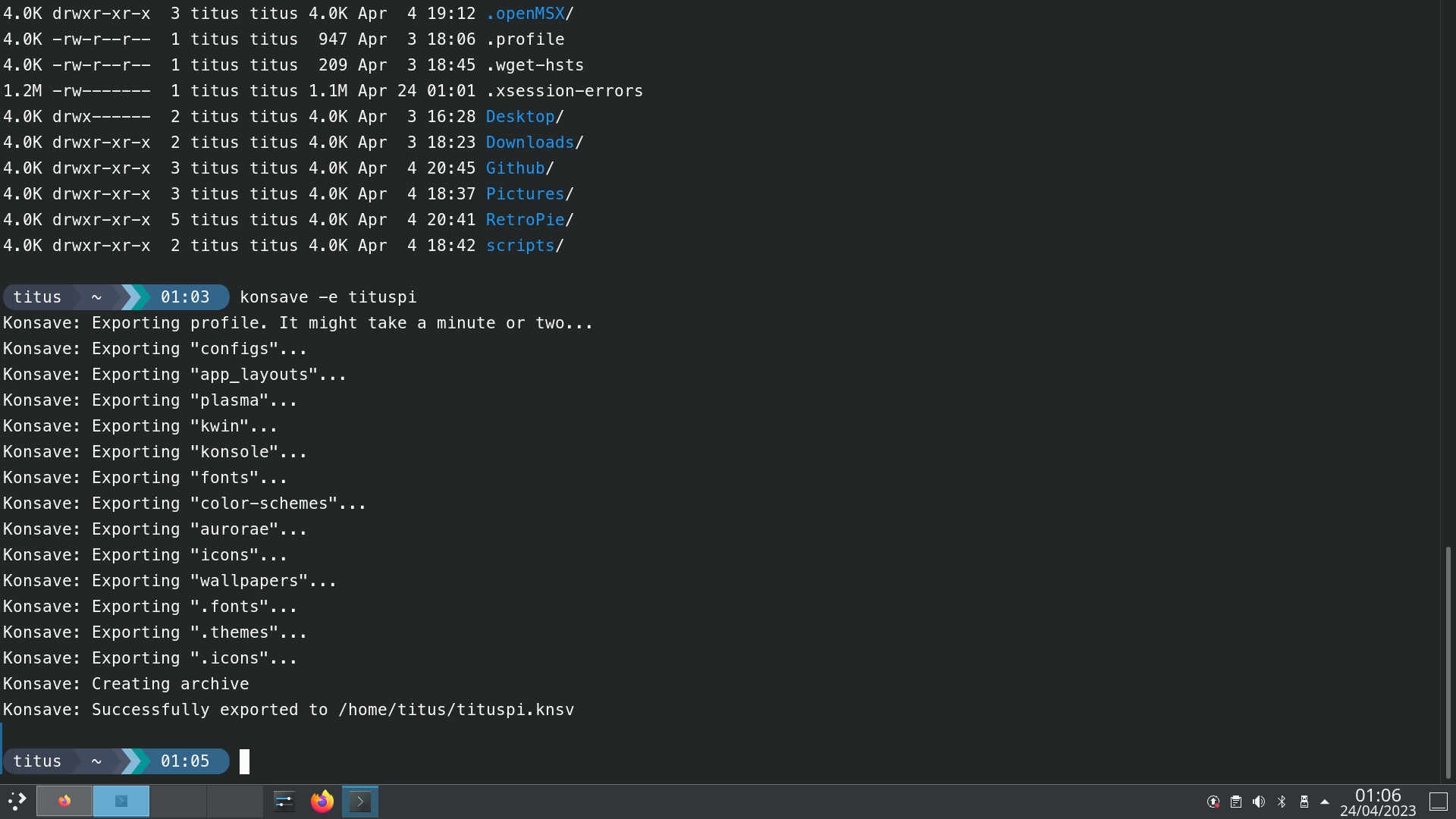Open the software updates tray icon
Image resolution: width=1456 pixels, height=819 pixels.
1213,802
